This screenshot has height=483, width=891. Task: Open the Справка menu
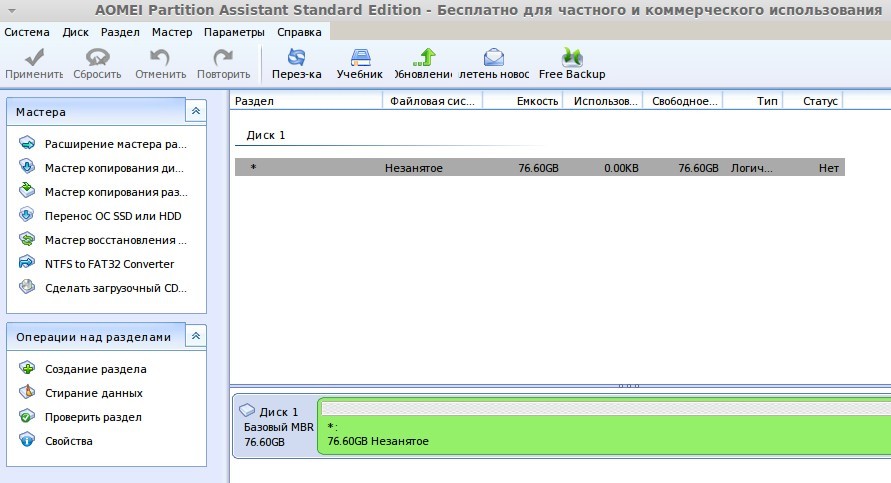pyautogui.click(x=299, y=32)
